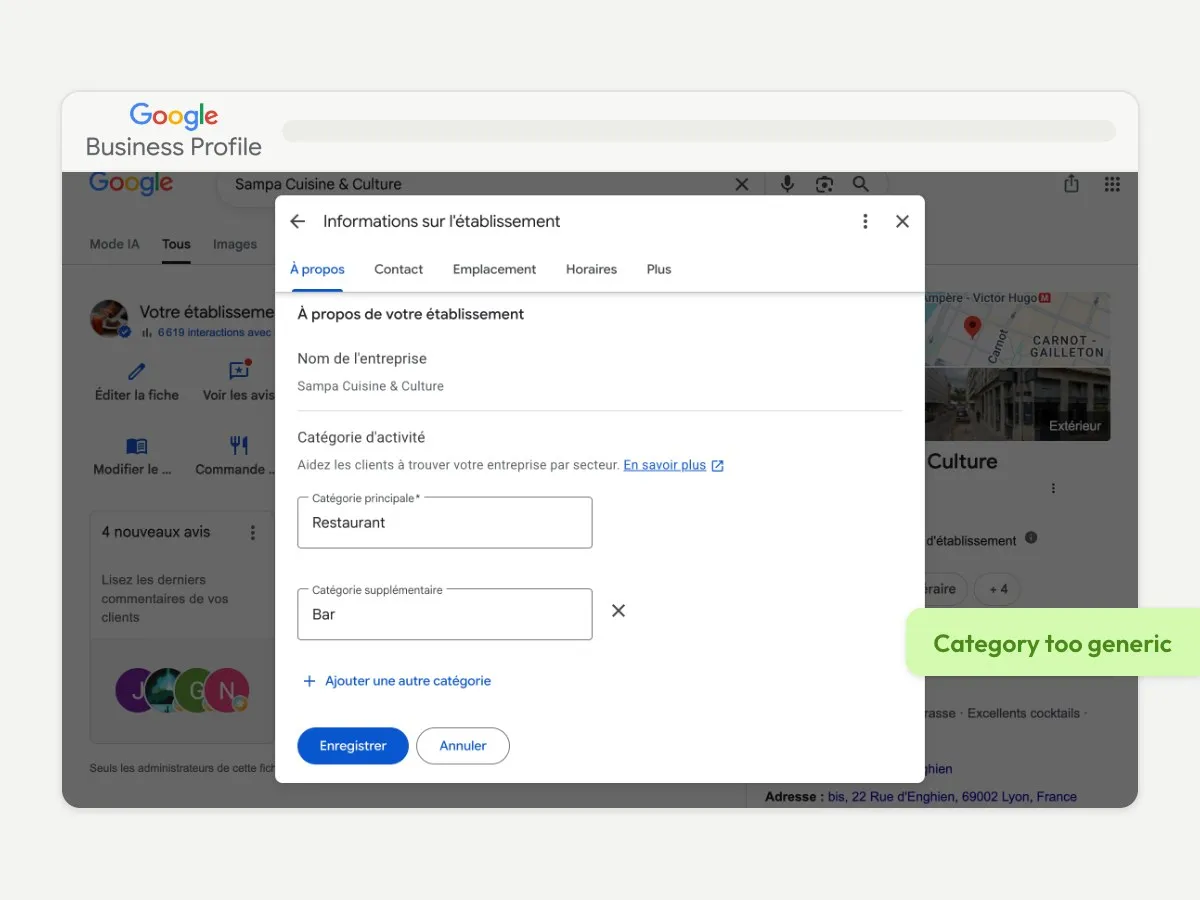This screenshot has height=900, width=1200.
Task: Open the Extérieur street photo
Action: point(1018,404)
